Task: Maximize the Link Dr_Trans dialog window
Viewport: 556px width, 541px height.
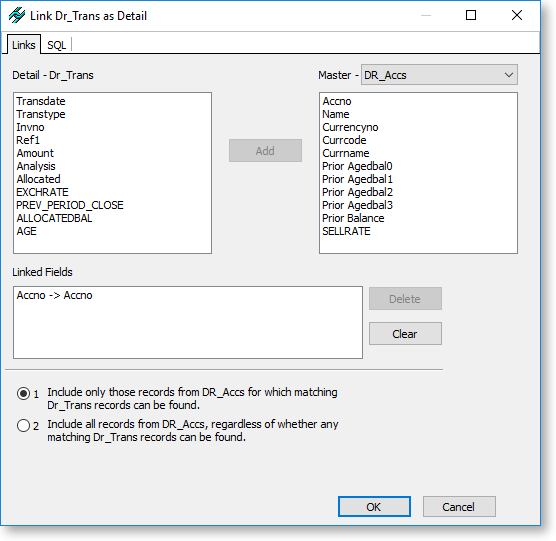Action: [471, 15]
